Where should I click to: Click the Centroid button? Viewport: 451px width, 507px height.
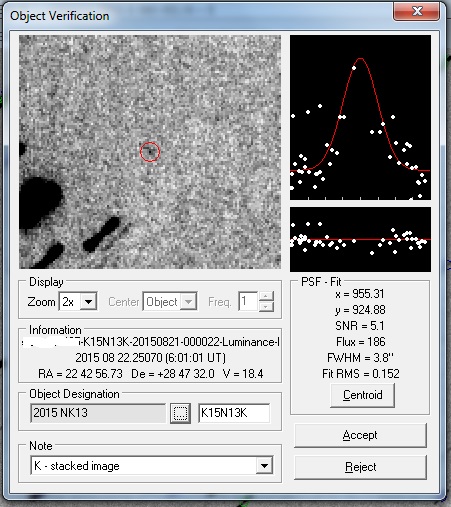click(x=362, y=395)
